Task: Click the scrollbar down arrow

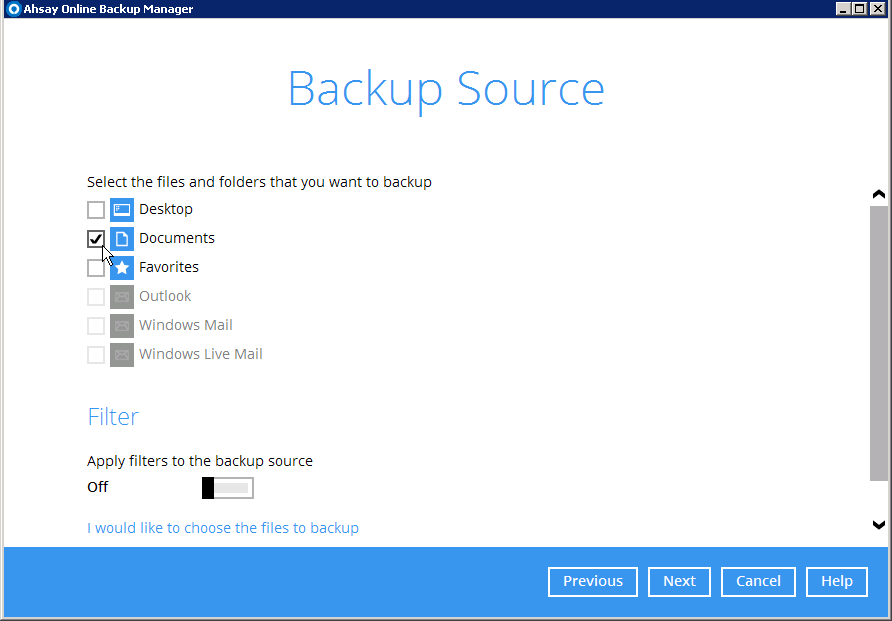Action: click(879, 524)
